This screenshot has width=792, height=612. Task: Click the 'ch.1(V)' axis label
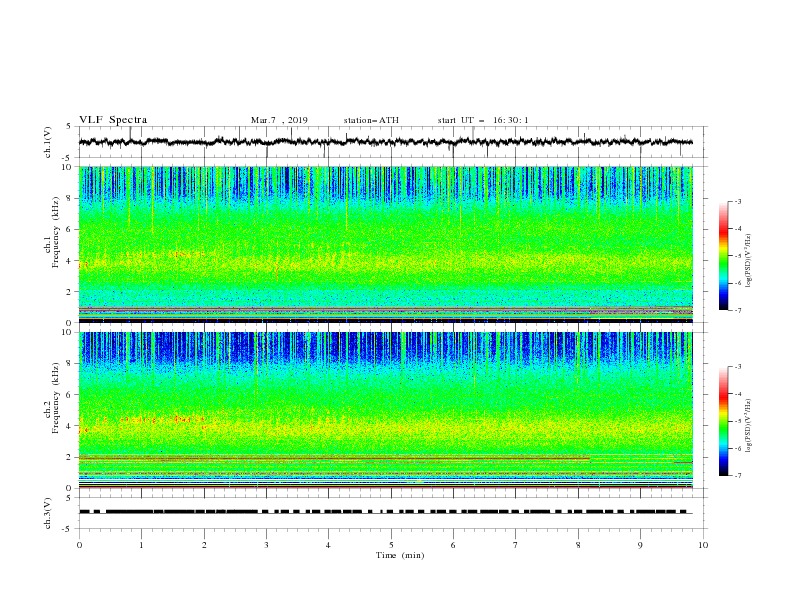click(x=48, y=142)
